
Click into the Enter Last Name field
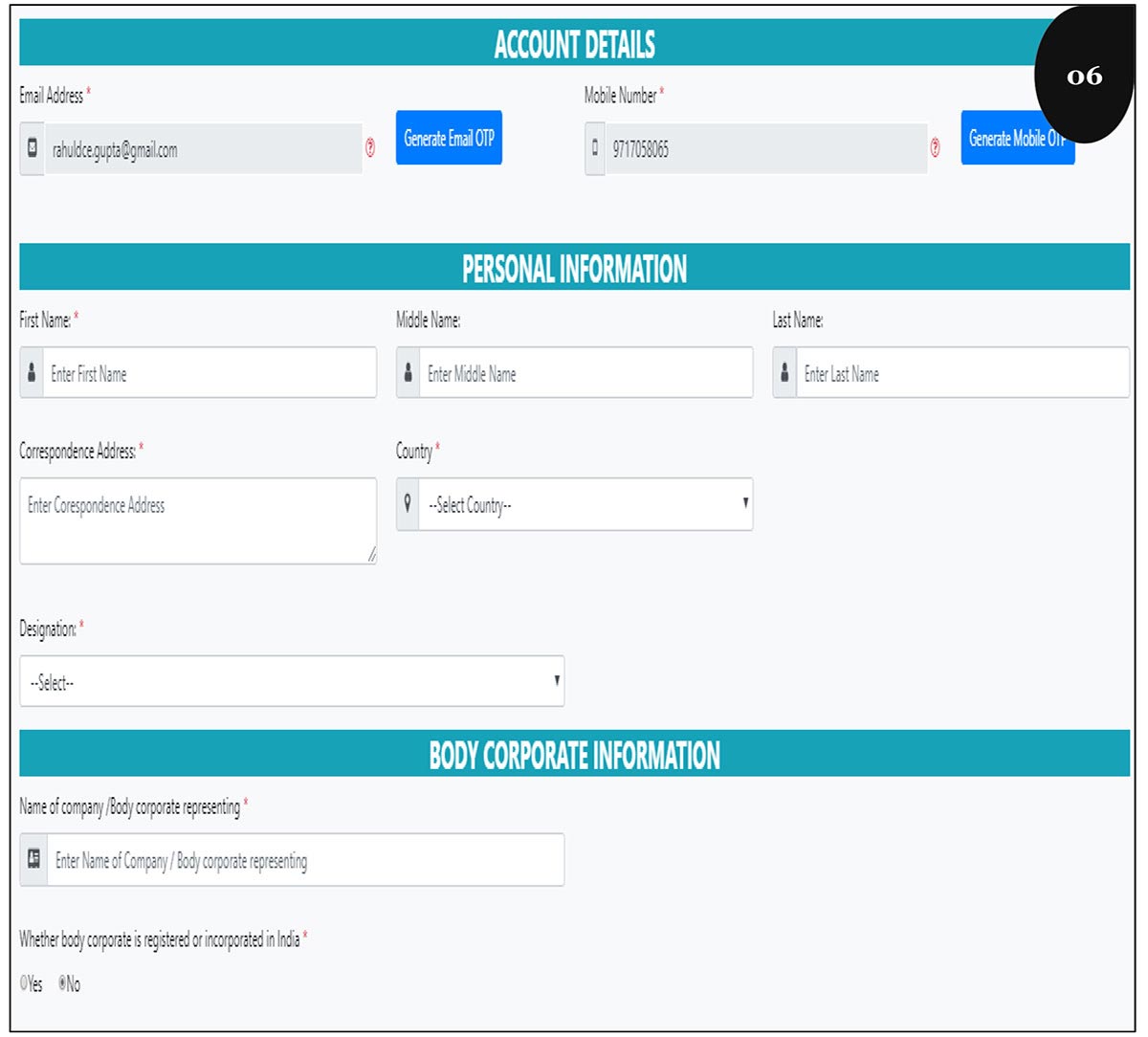pyautogui.click(x=960, y=373)
